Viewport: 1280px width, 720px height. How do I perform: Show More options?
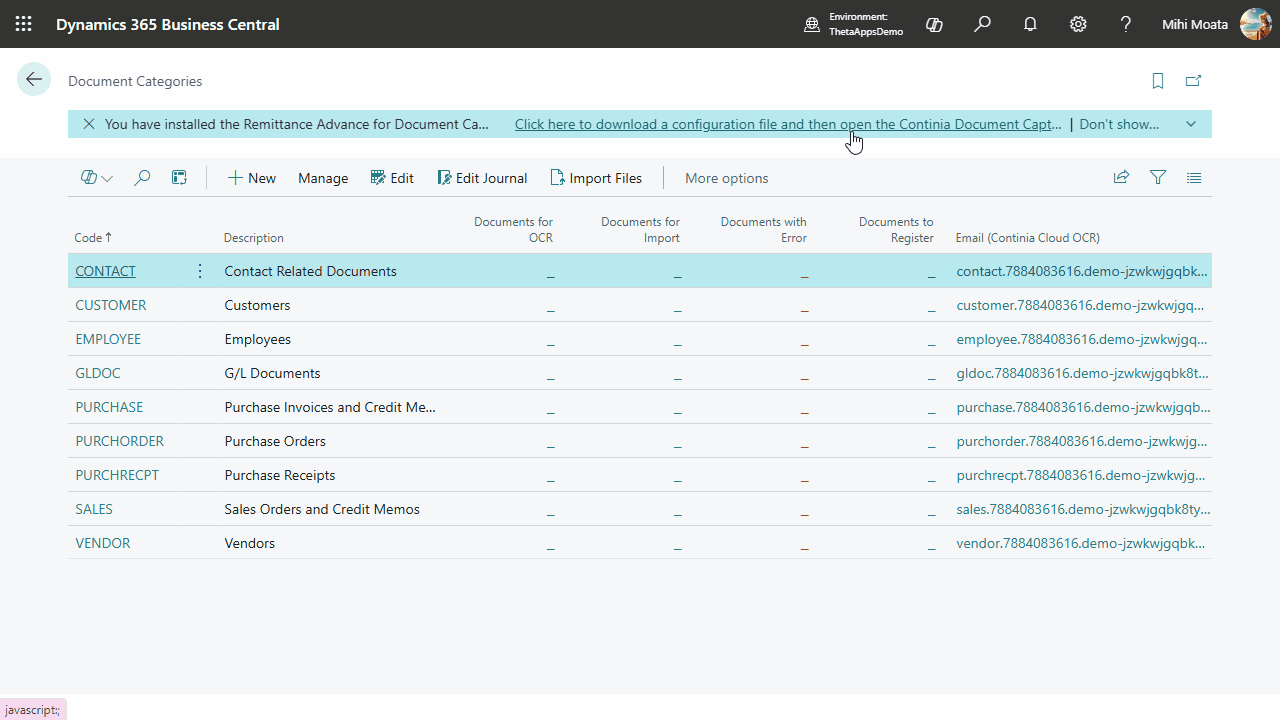(727, 178)
